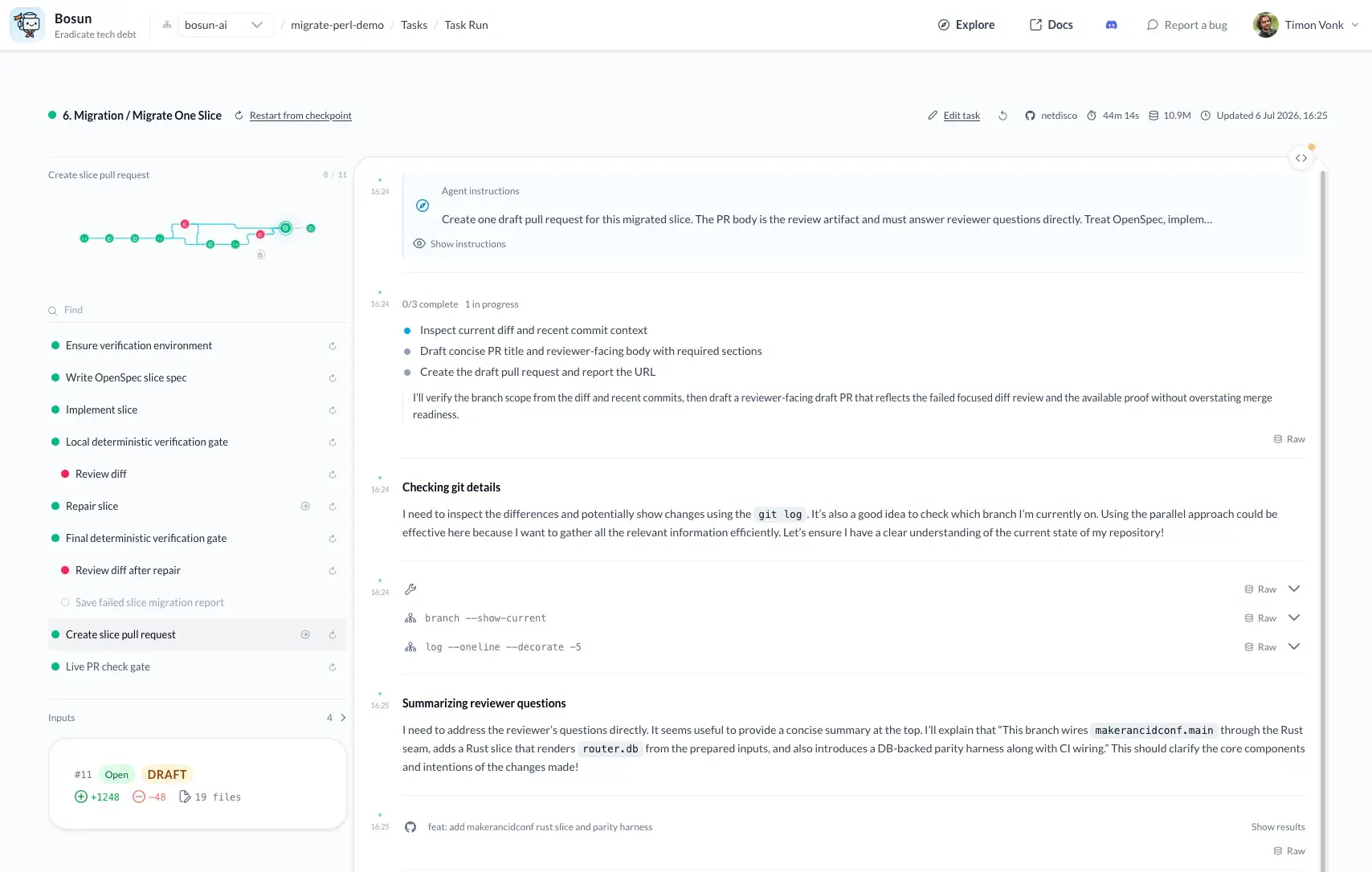Click retry icon on Repair slice row
Viewport: 1372px width, 872px height.
tap(333, 507)
